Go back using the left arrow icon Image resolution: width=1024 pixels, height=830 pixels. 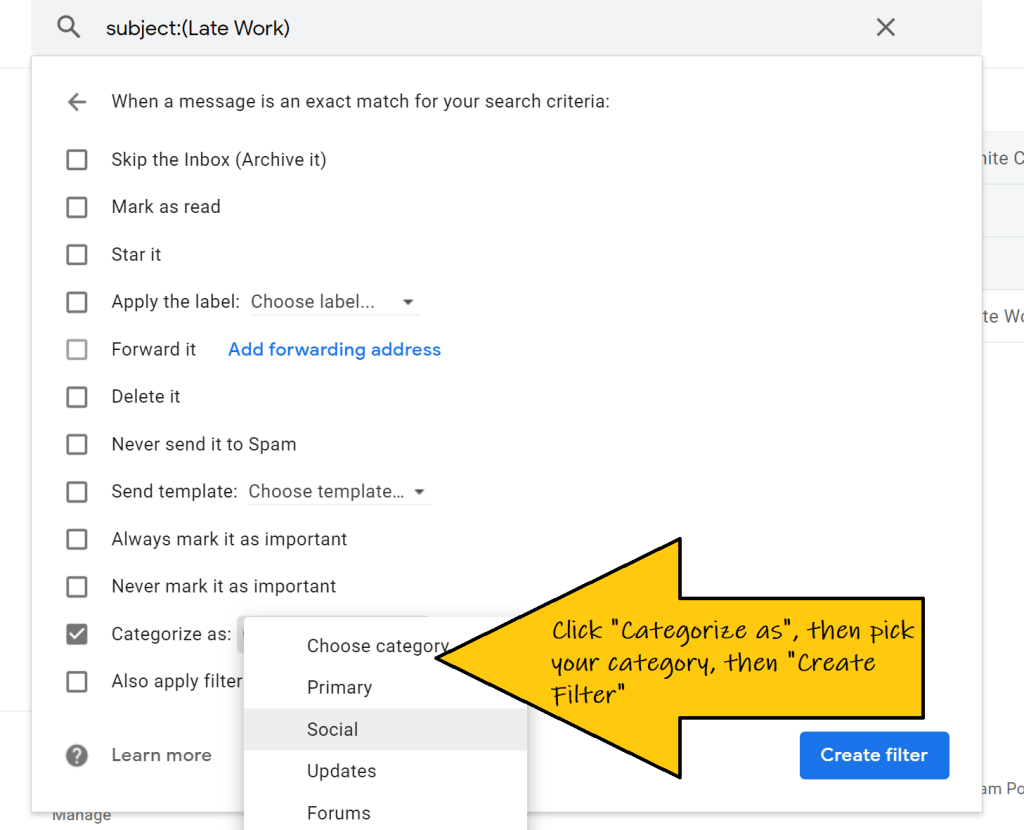click(x=77, y=102)
